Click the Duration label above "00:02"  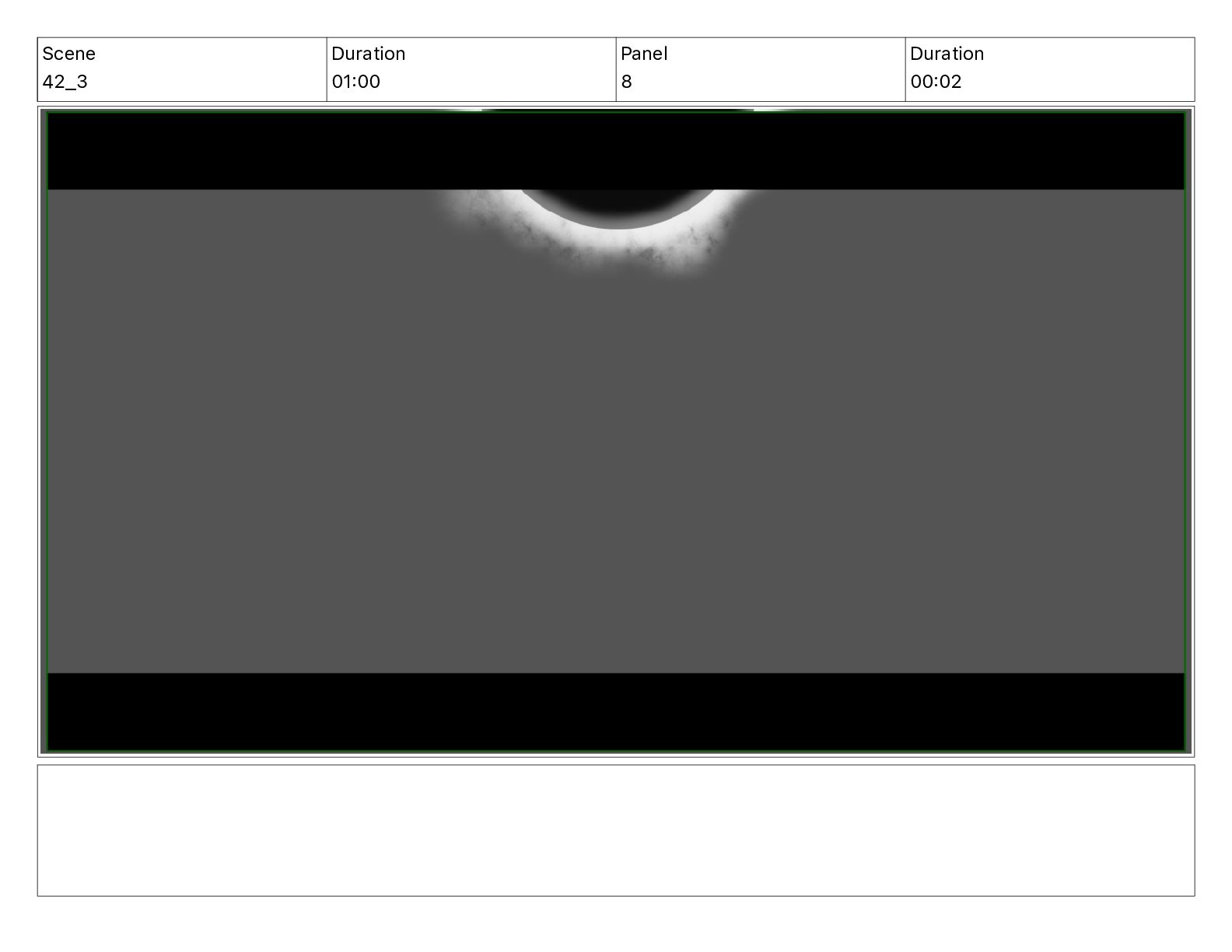pos(947,54)
